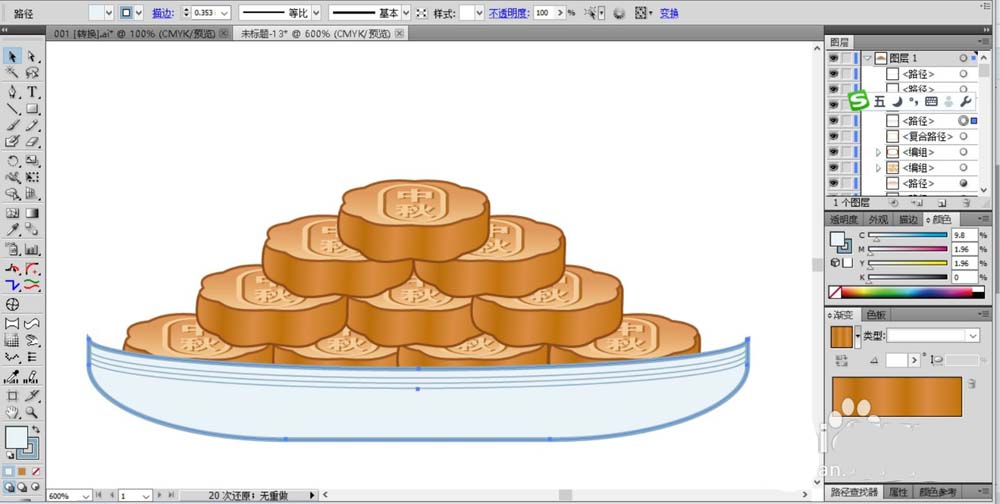The width and height of the screenshot is (1000, 504).
Task: Open the 样式 style dropdown
Action: [x=480, y=13]
